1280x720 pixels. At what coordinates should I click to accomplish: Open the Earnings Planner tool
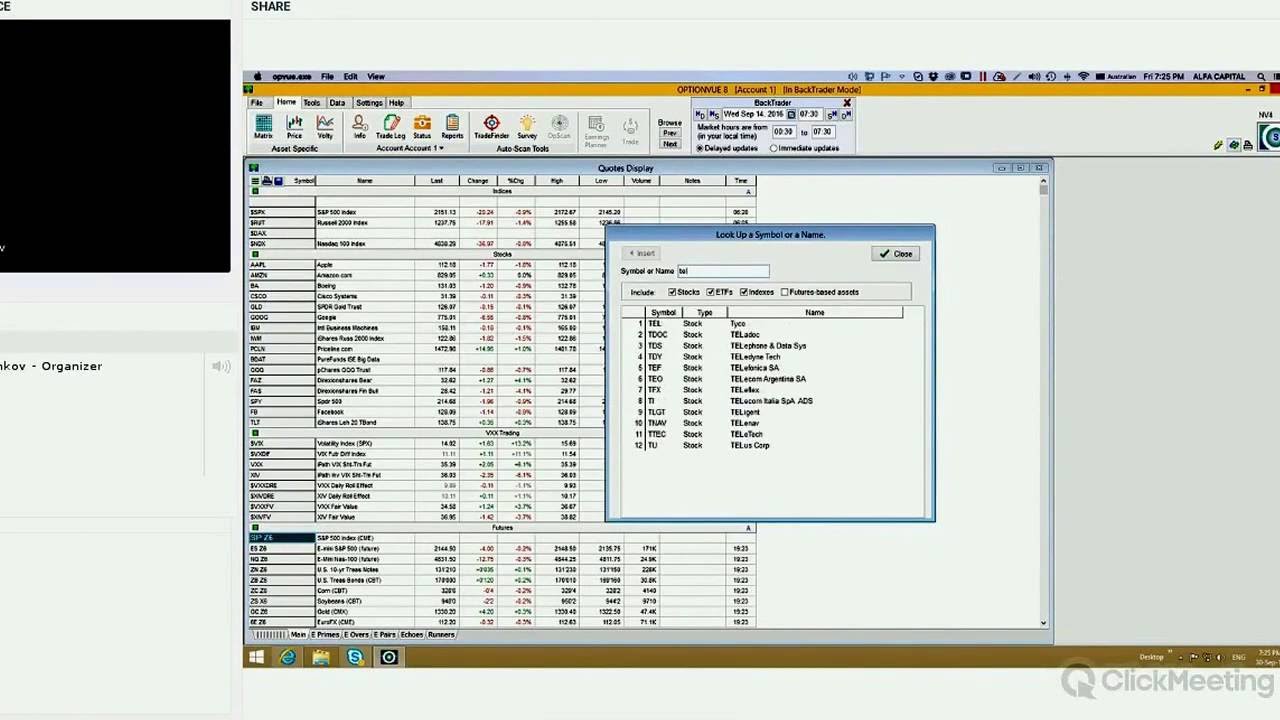tap(596, 131)
